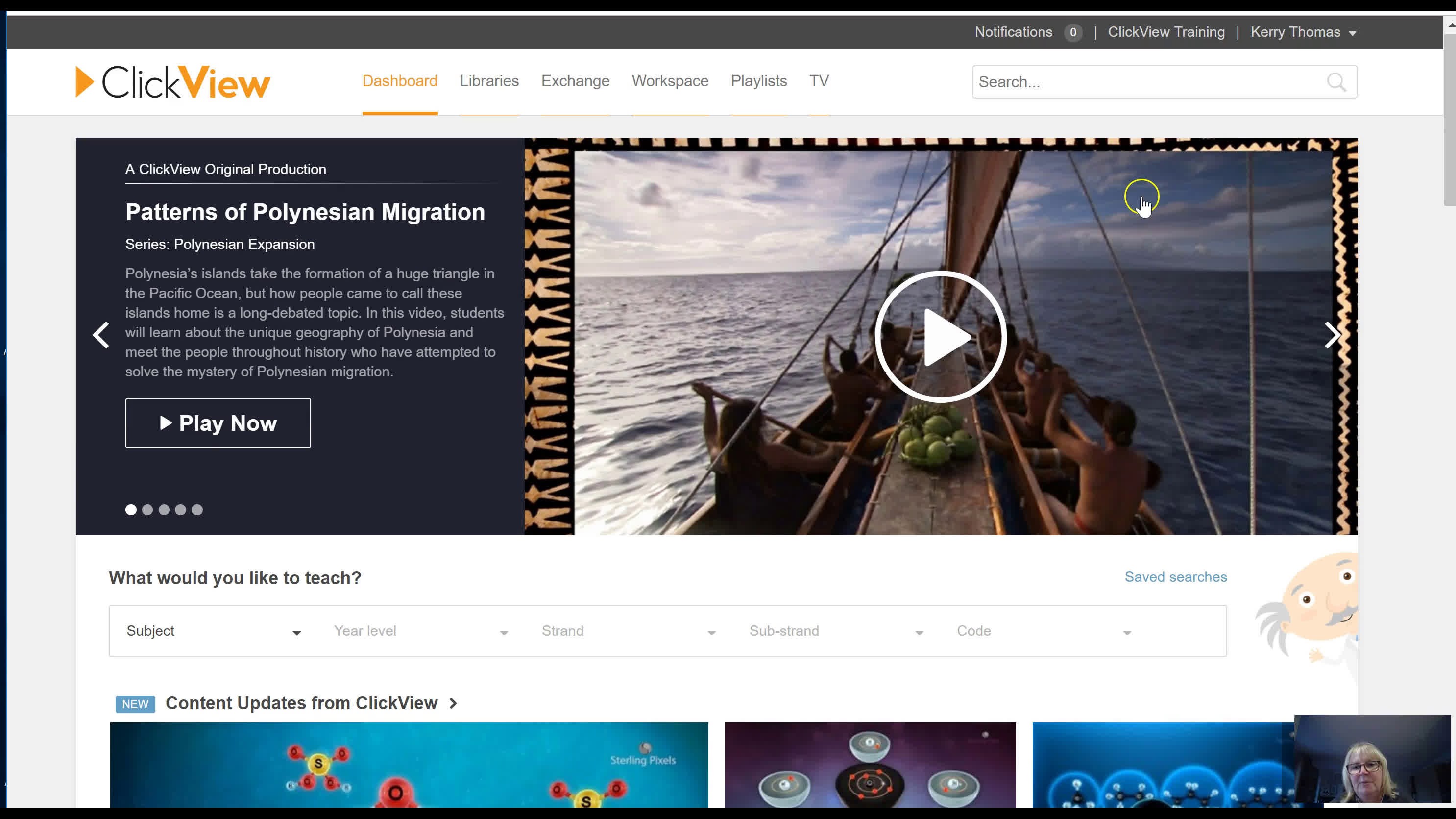Open the Year level dropdown
Viewport: 1456px width, 819px height.
tap(421, 631)
